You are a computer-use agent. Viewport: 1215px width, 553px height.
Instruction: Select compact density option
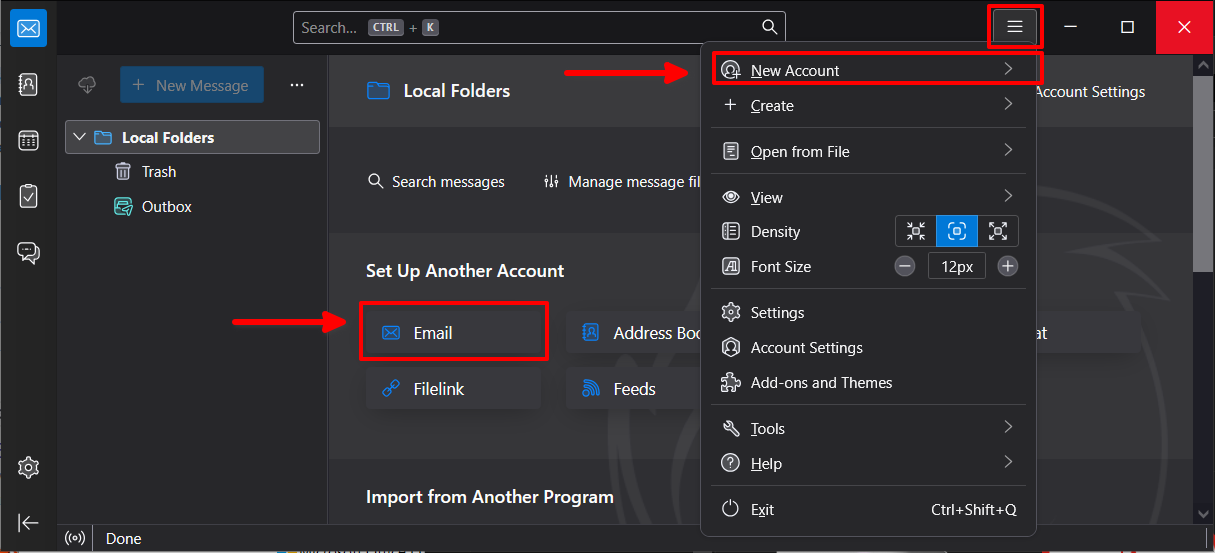[x=915, y=232]
